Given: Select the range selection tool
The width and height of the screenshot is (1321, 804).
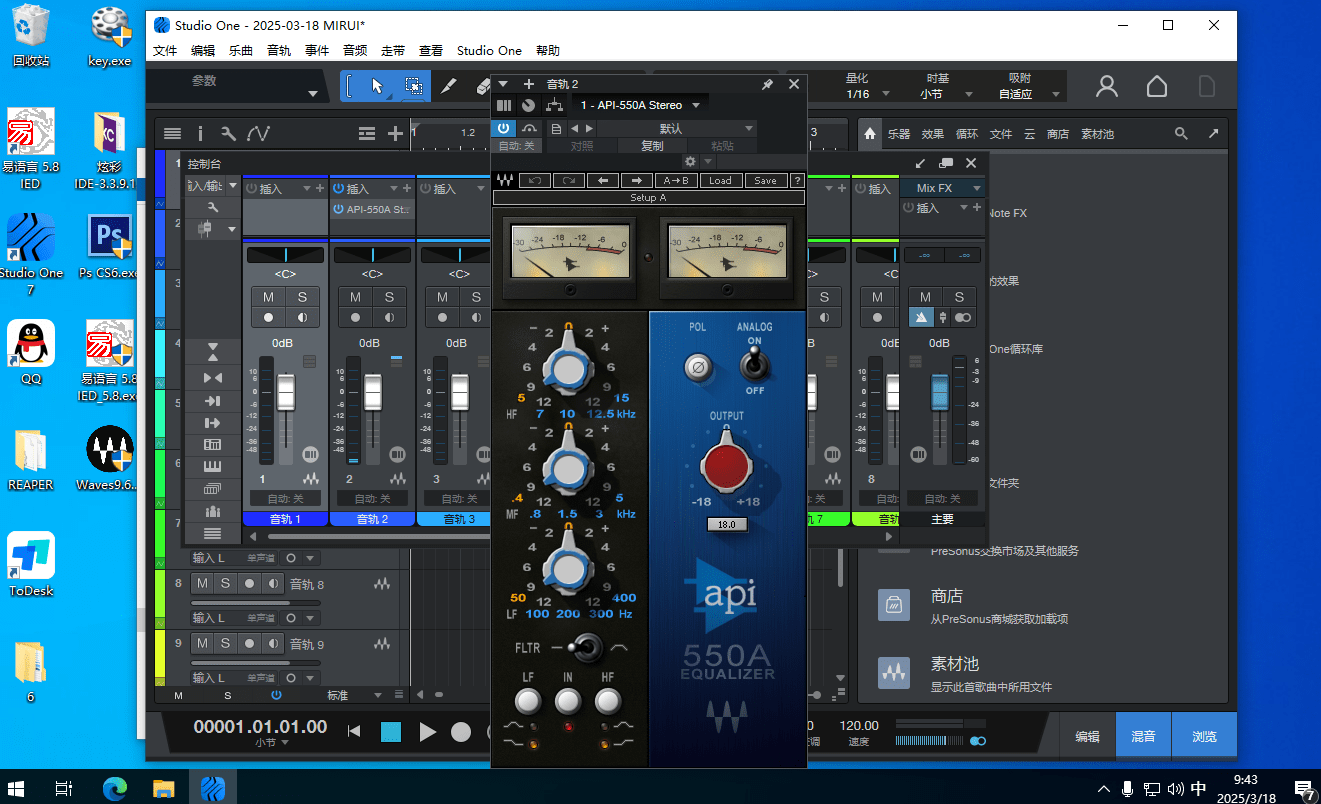Looking at the screenshot, I should pyautogui.click(x=413, y=86).
